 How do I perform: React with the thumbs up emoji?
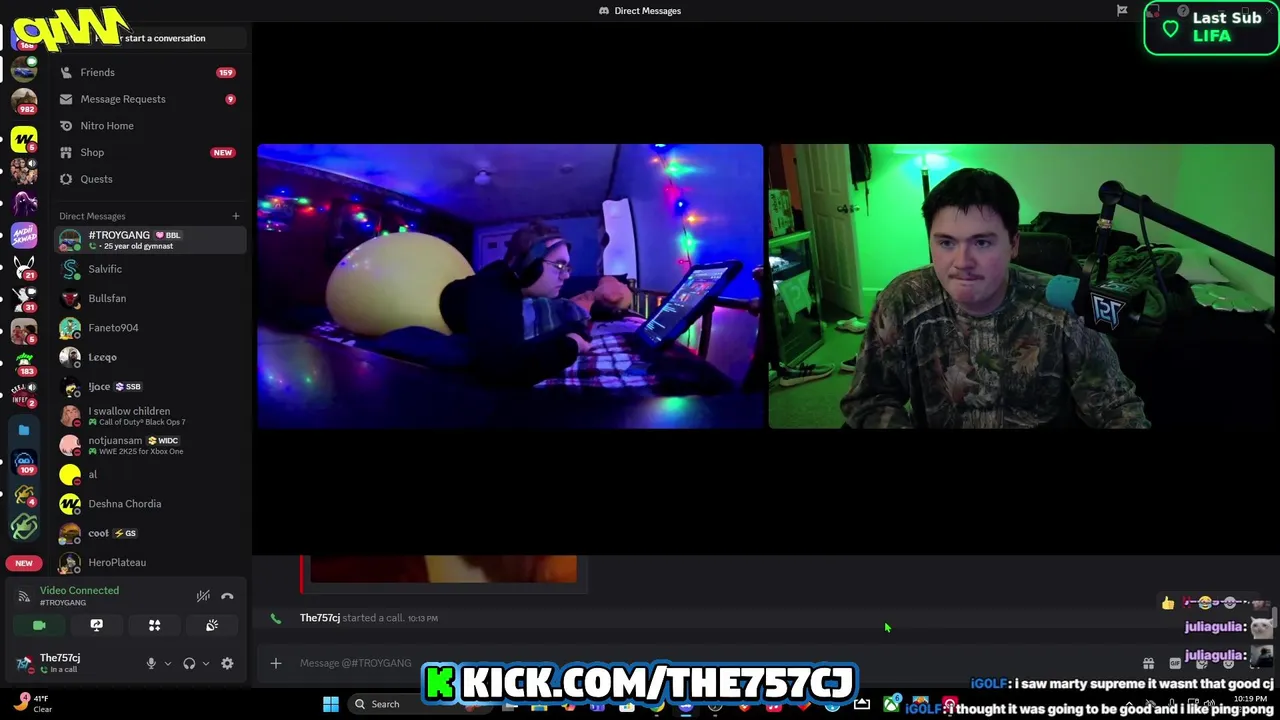point(1167,603)
